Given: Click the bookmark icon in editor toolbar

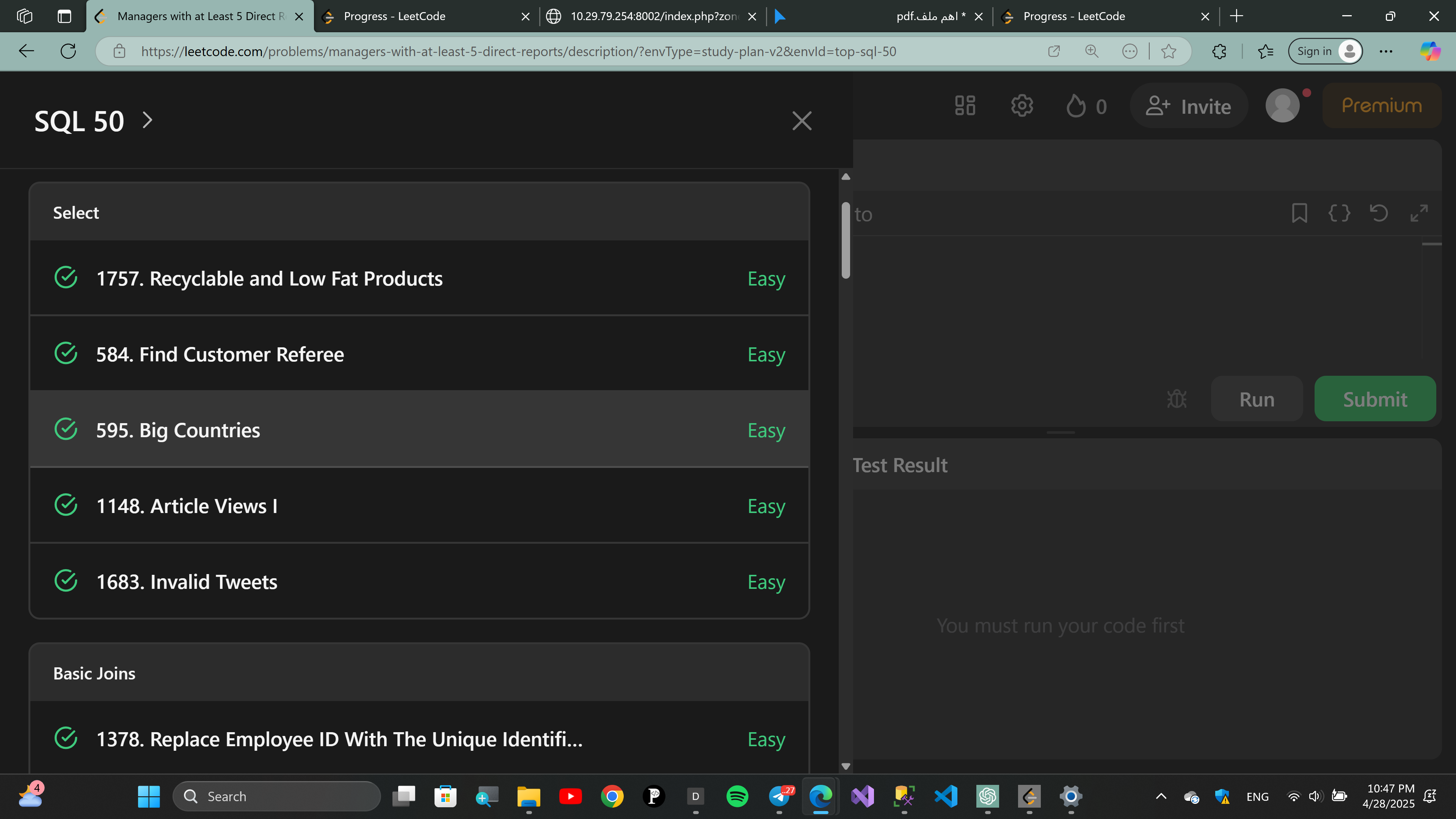Looking at the screenshot, I should point(1299,213).
